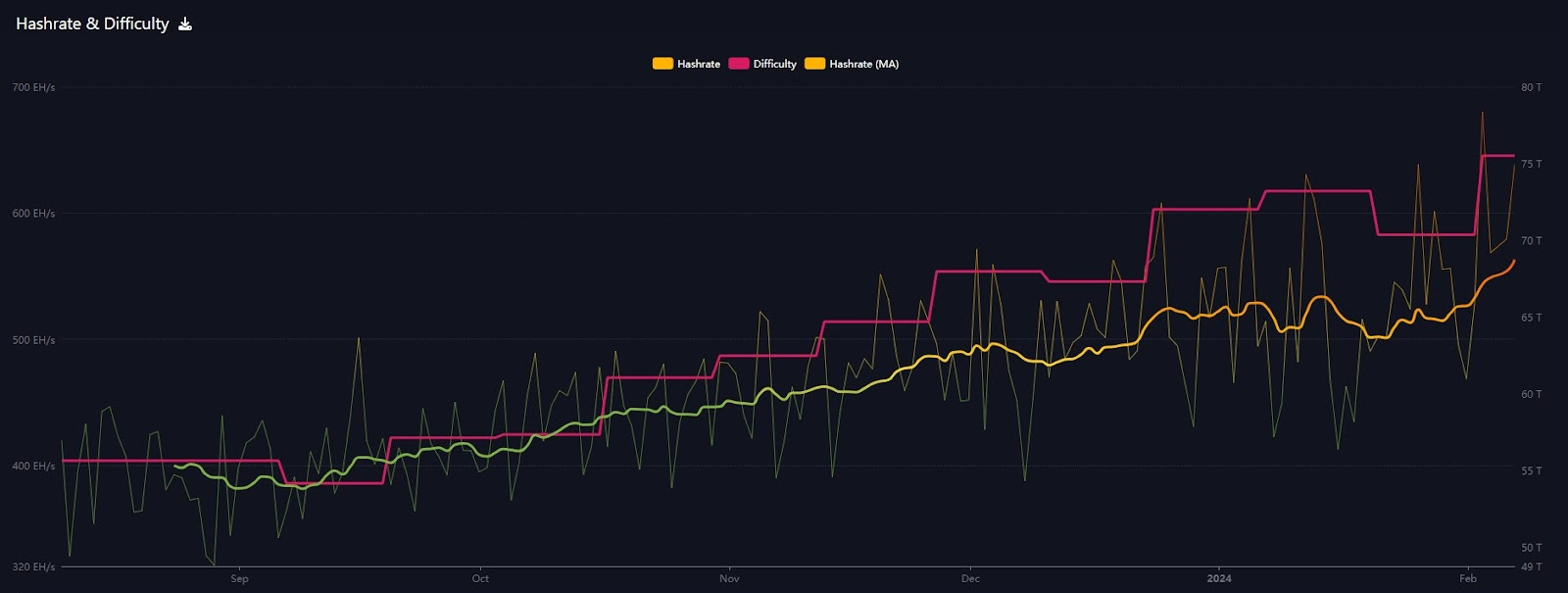Click the pink Difficulty legend swatch
1568x593 pixels.
(x=738, y=64)
